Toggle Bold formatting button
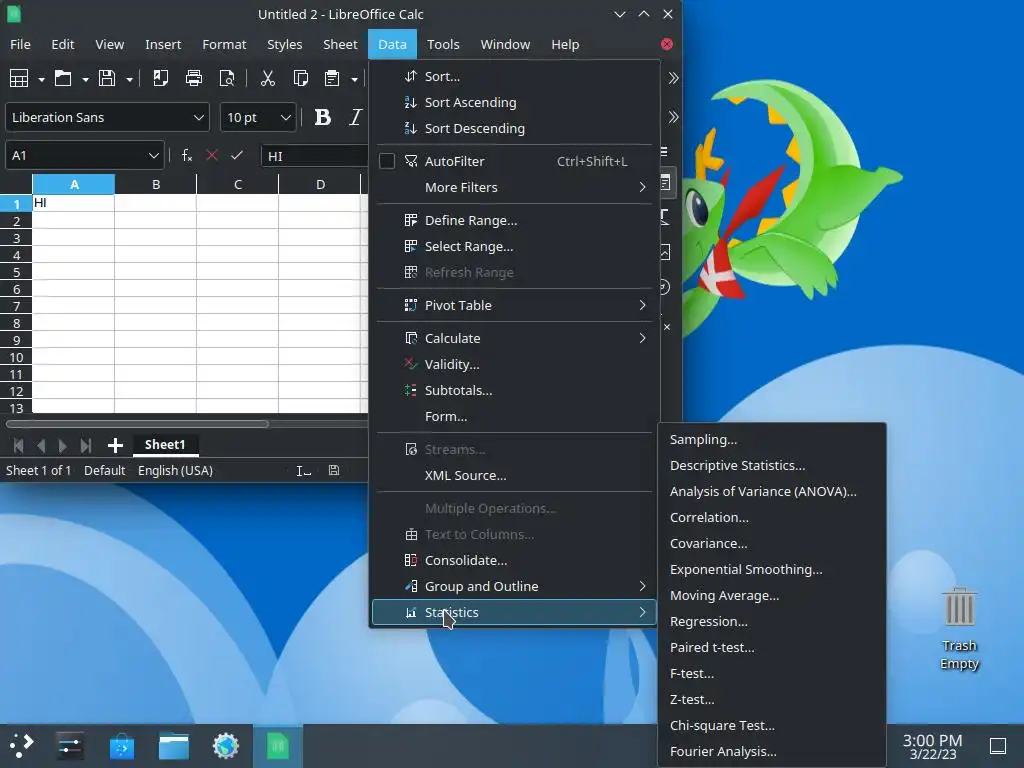1024x768 pixels. pos(323,118)
